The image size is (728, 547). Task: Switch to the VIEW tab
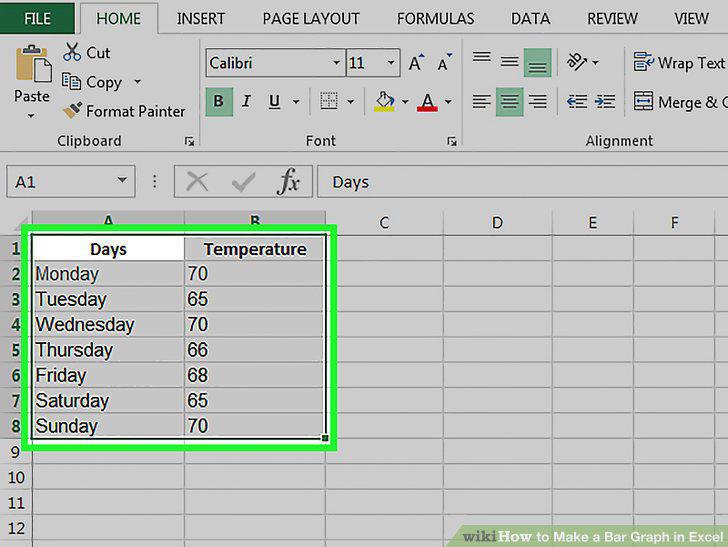(691, 18)
